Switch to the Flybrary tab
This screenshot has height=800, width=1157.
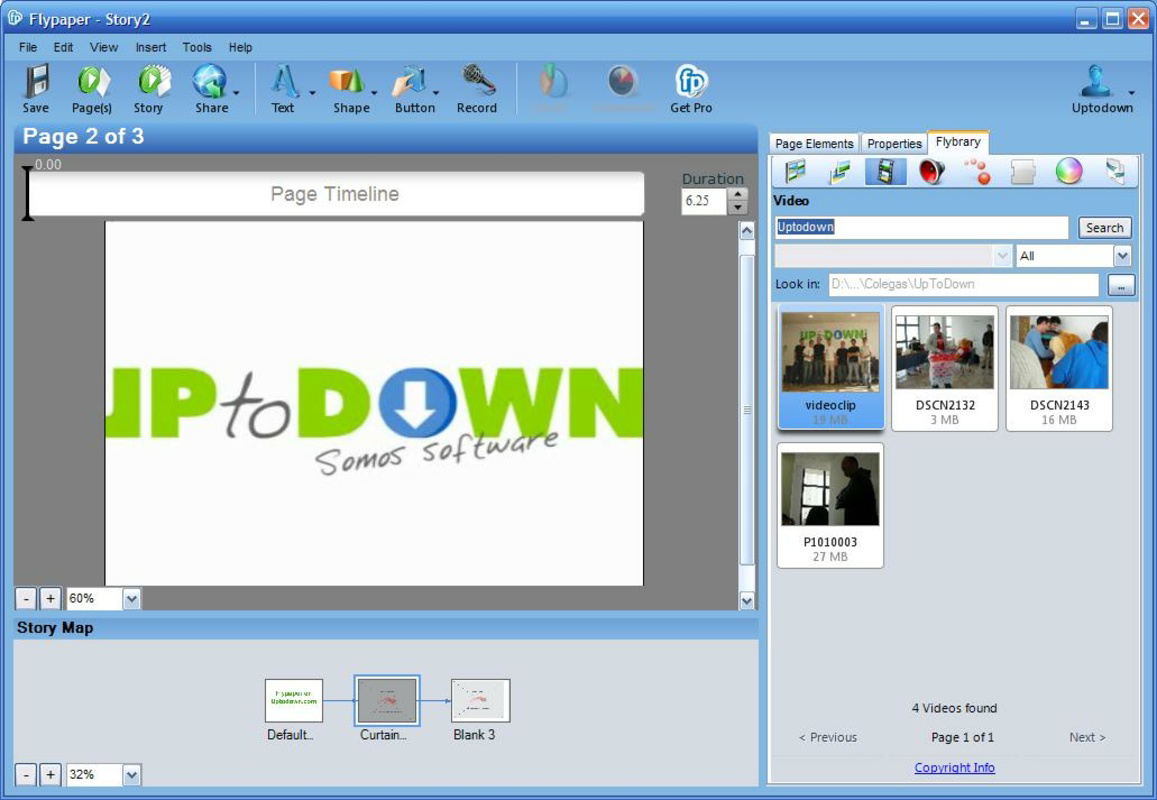pos(958,142)
